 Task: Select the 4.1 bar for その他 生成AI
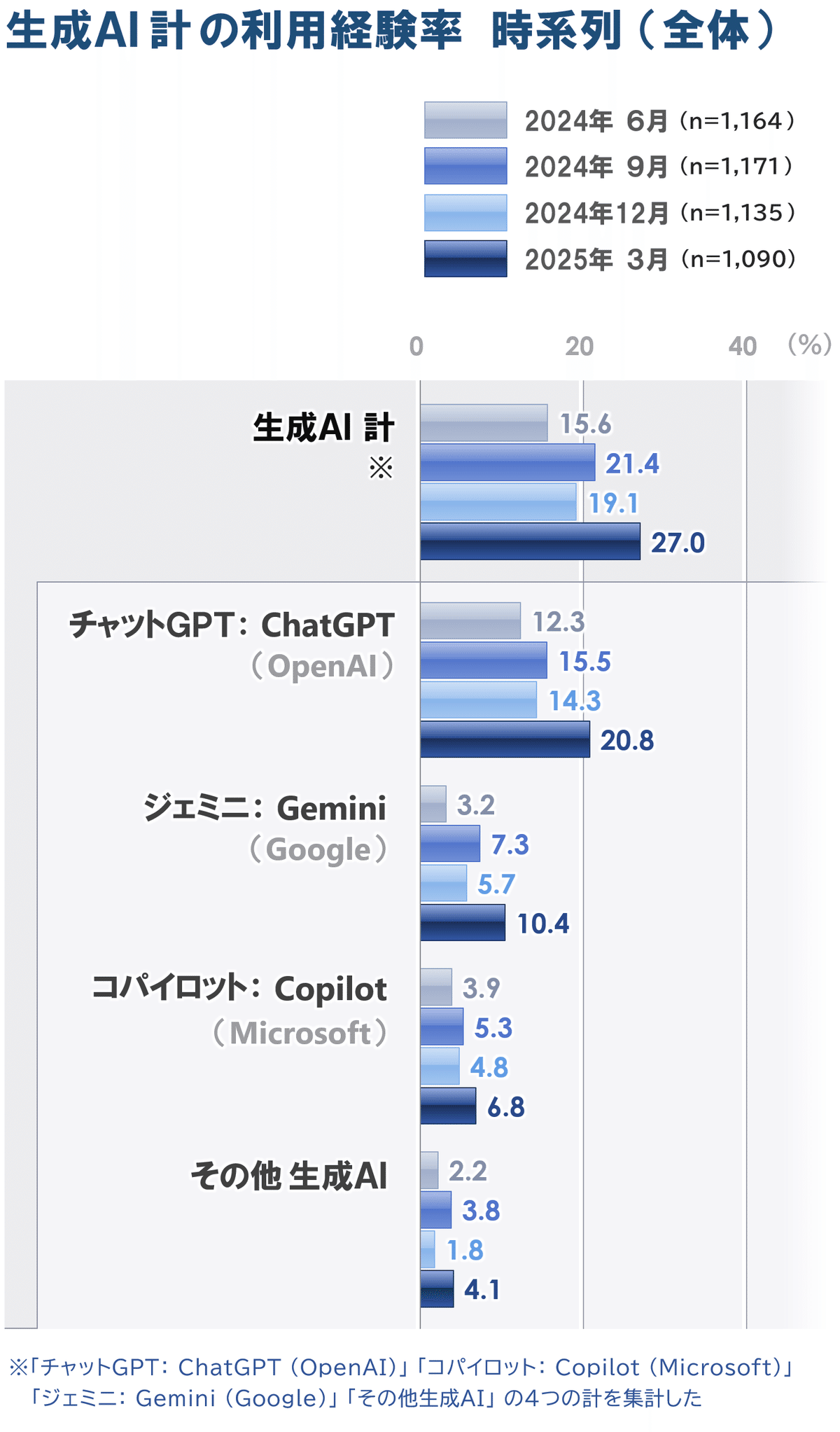(437, 1288)
